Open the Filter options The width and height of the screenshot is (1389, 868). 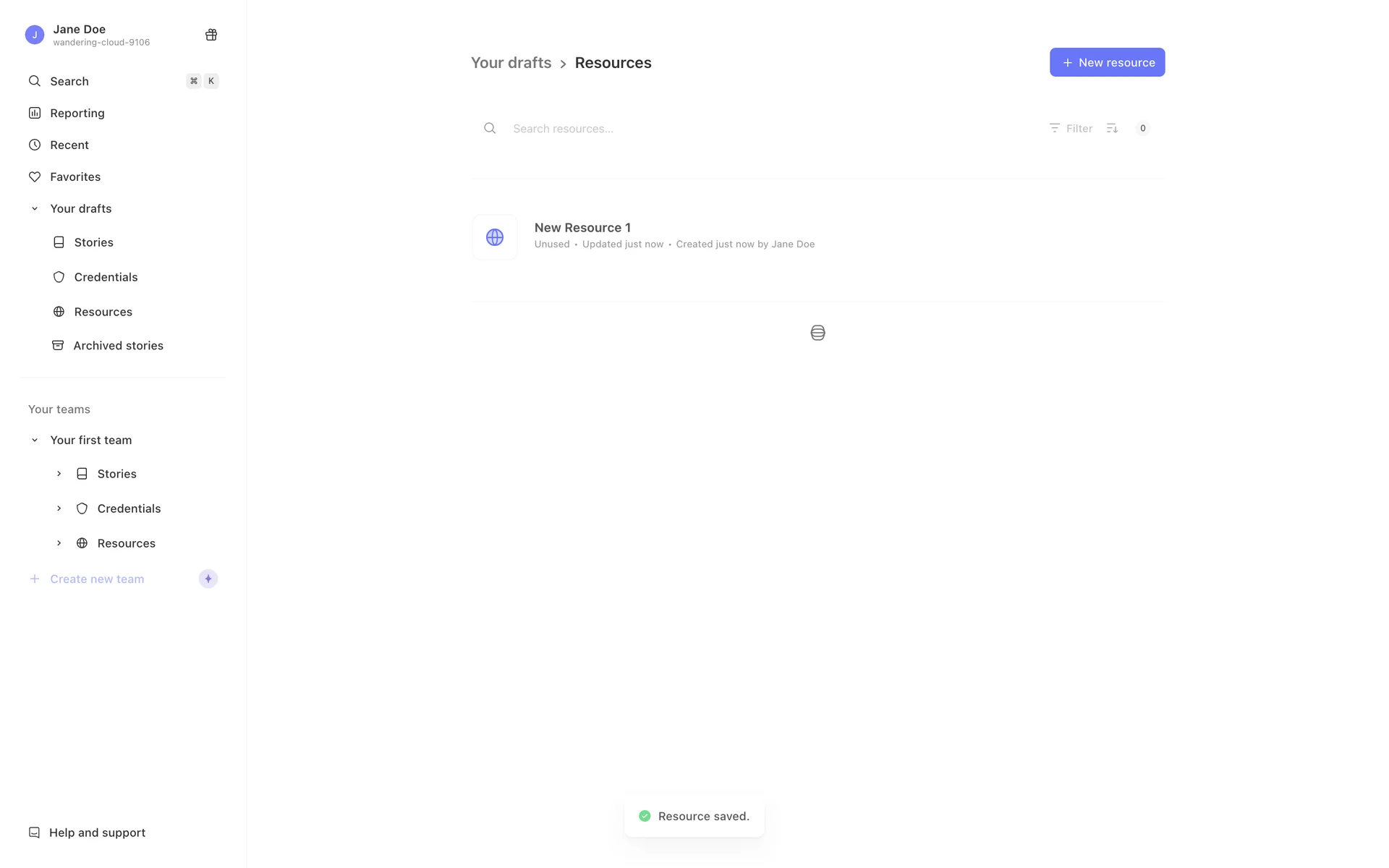(1071, 128)
